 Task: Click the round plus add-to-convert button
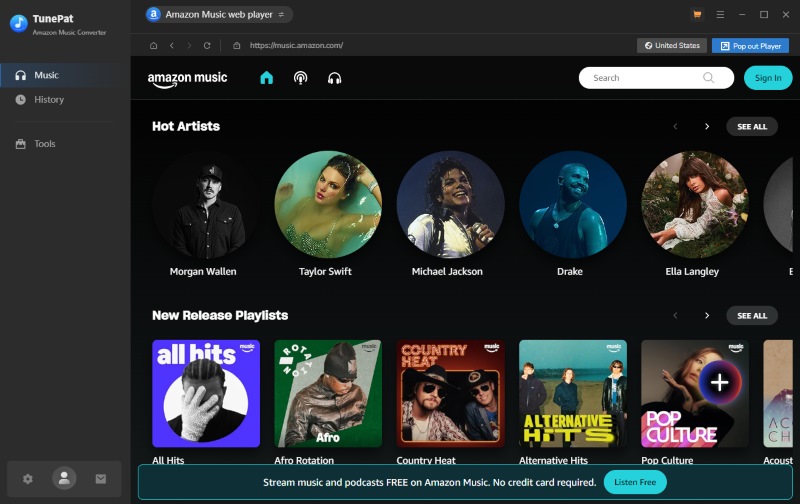[x=720, y=382]
